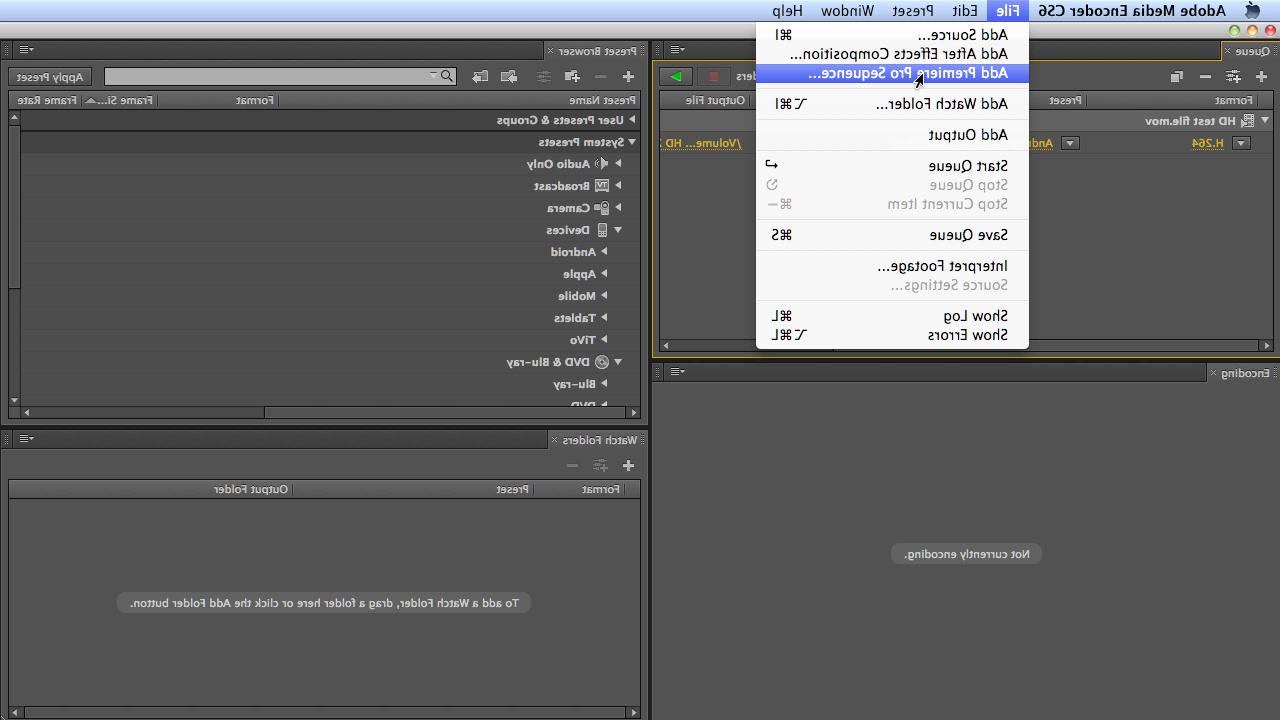Click Remove minus icon in Watch Folders

[x=572, y=465]
